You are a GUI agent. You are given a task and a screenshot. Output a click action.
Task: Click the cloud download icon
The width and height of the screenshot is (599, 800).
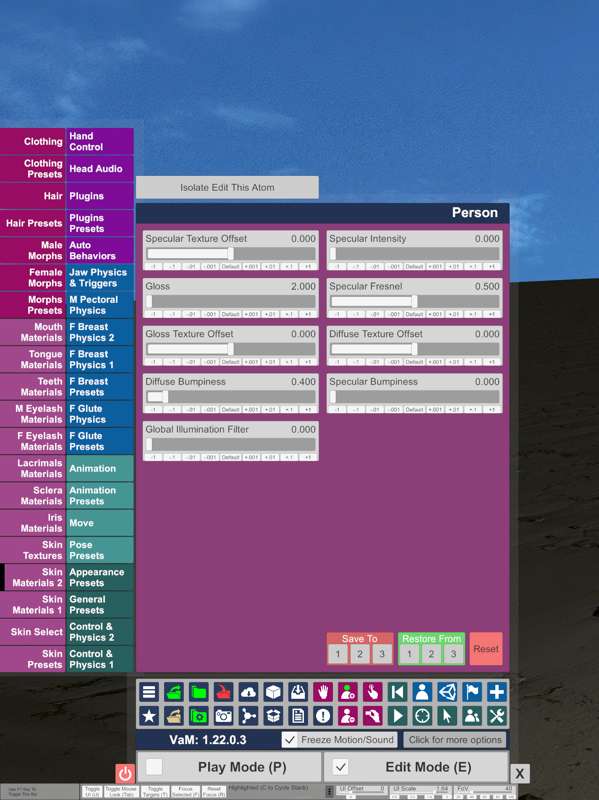pos(248,692)
